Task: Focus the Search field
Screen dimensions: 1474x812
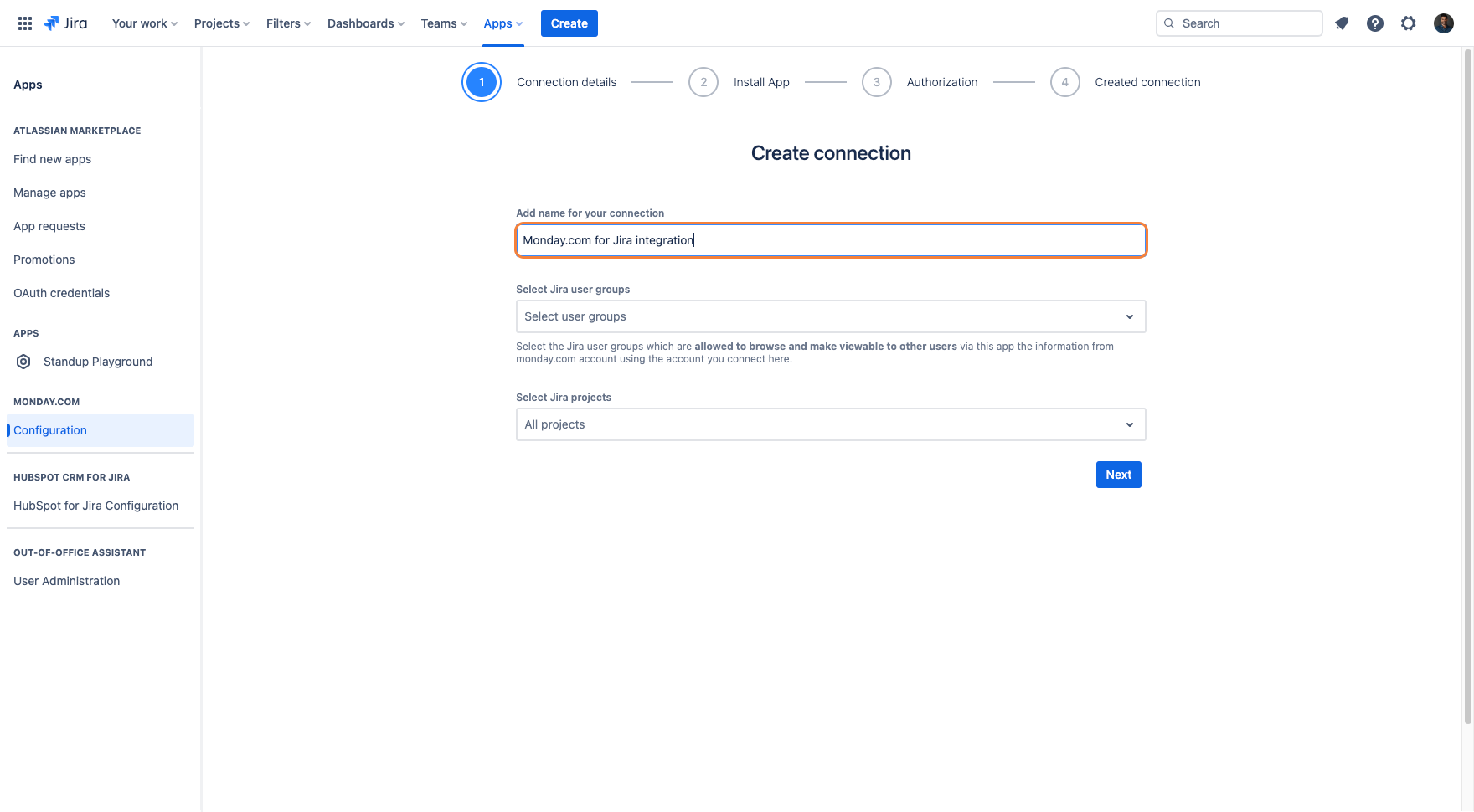Action: [x=1239, y=23]
